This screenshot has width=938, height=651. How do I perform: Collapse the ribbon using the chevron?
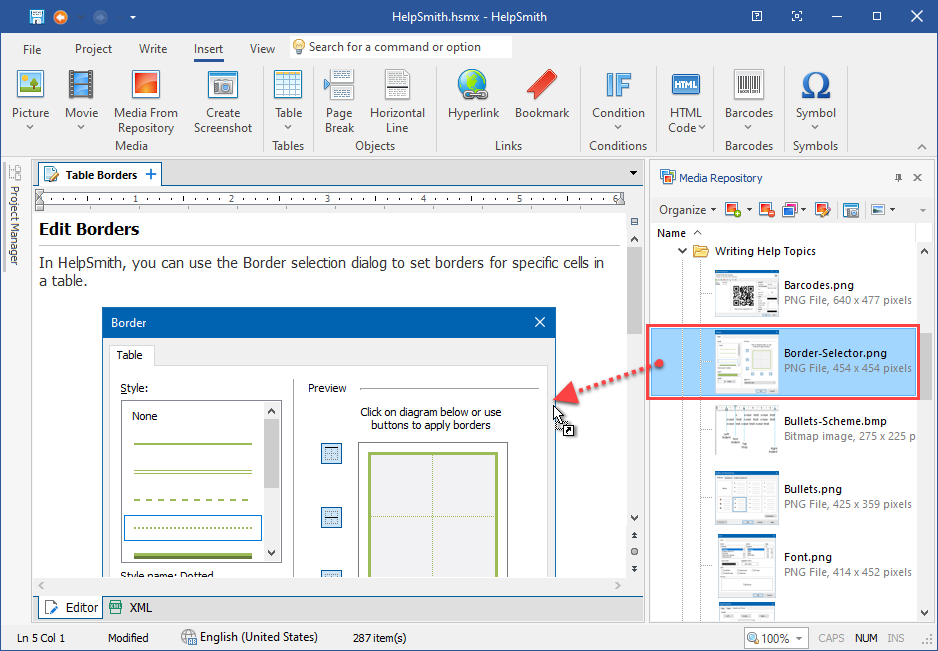922,147
